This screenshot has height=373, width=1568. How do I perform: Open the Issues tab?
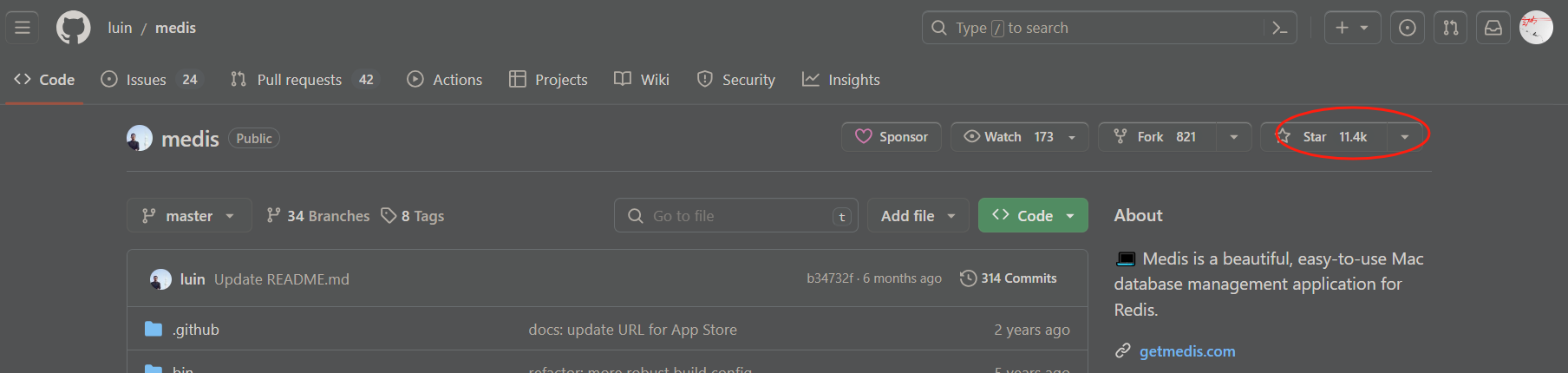tap(153, 80)
